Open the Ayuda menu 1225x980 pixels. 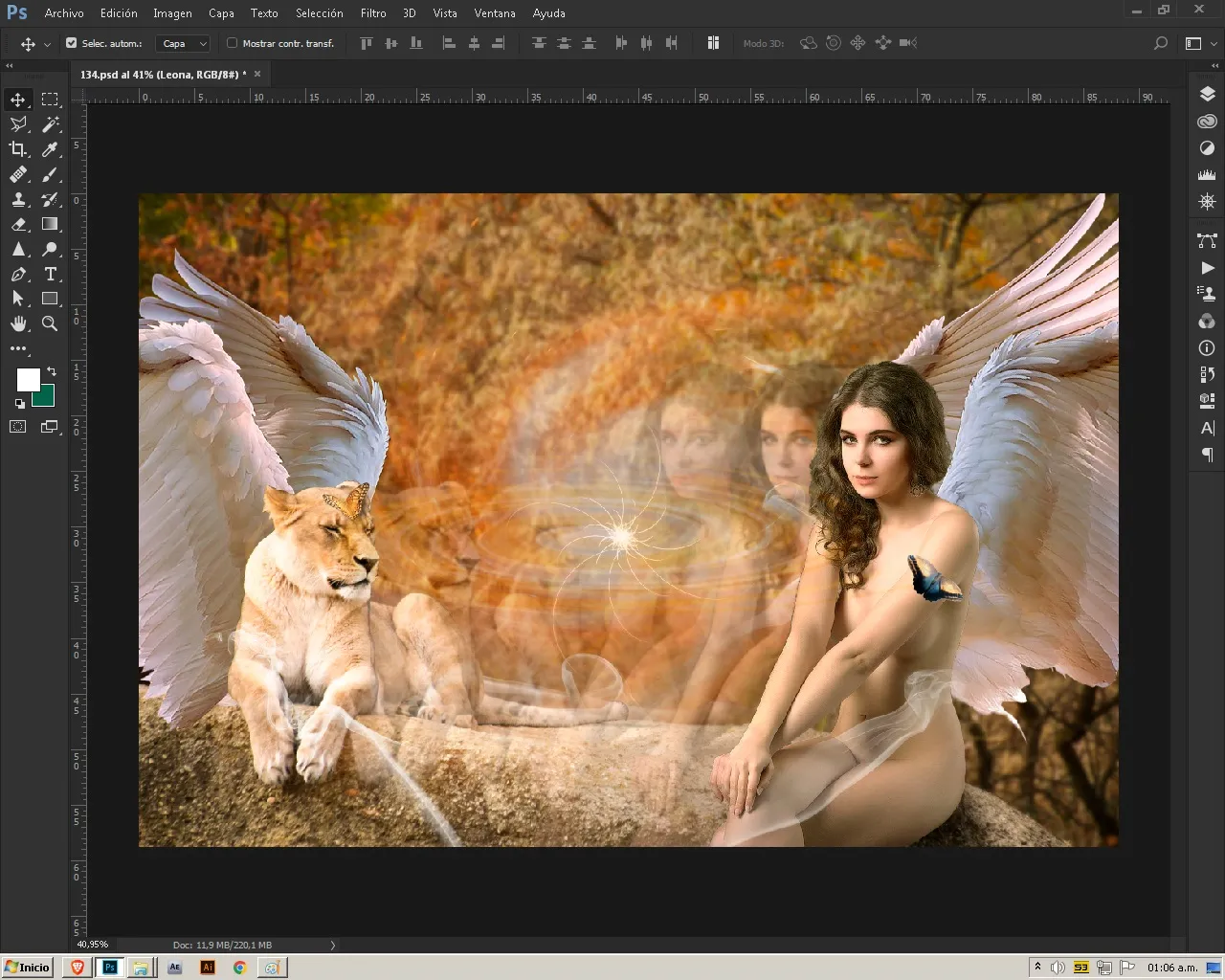click(x=549, y=13)
